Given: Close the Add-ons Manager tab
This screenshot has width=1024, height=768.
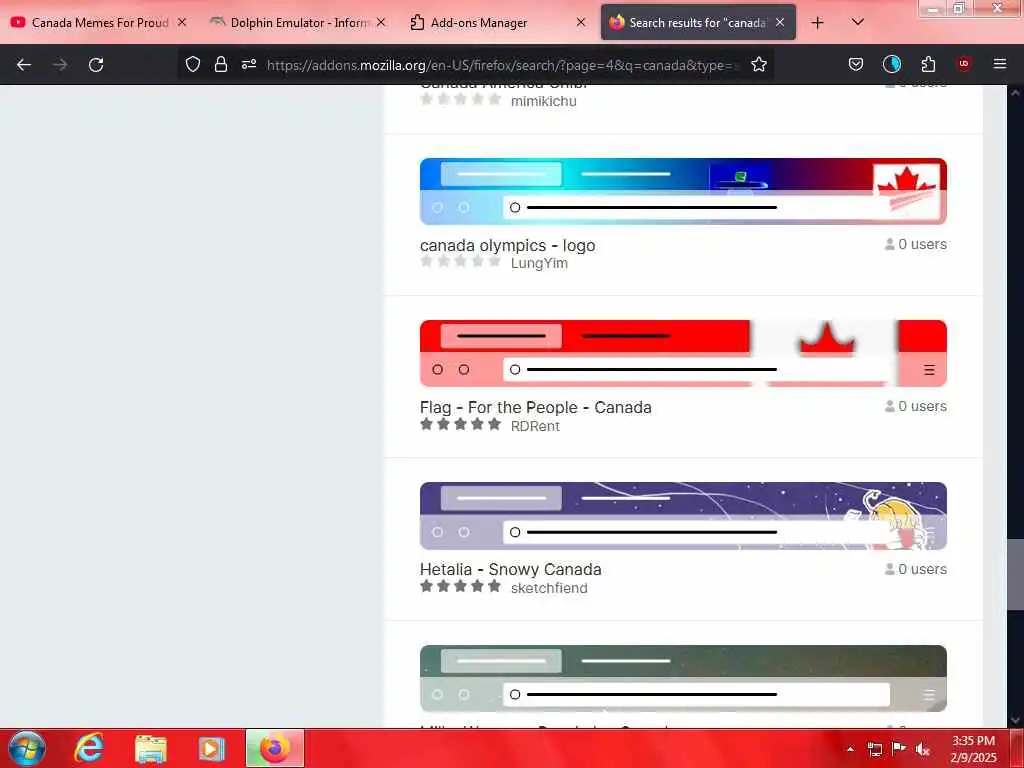Looking at the screenshot, I should (581, 23).
